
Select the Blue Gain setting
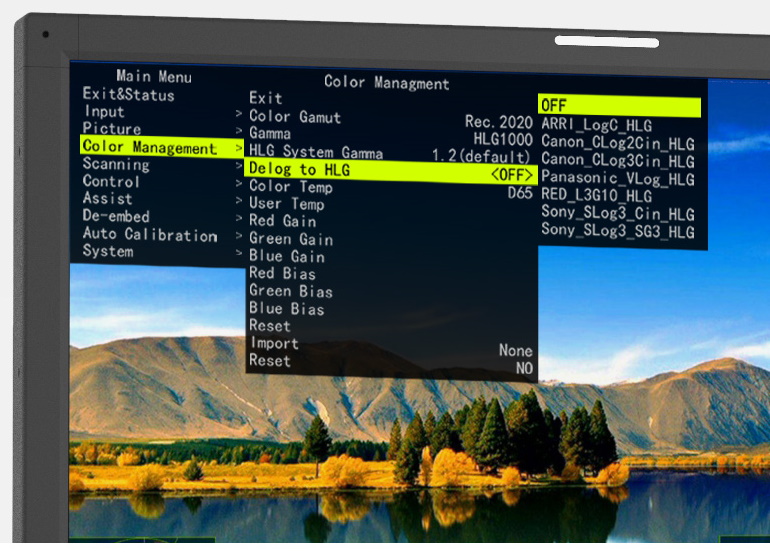[287, 256]
